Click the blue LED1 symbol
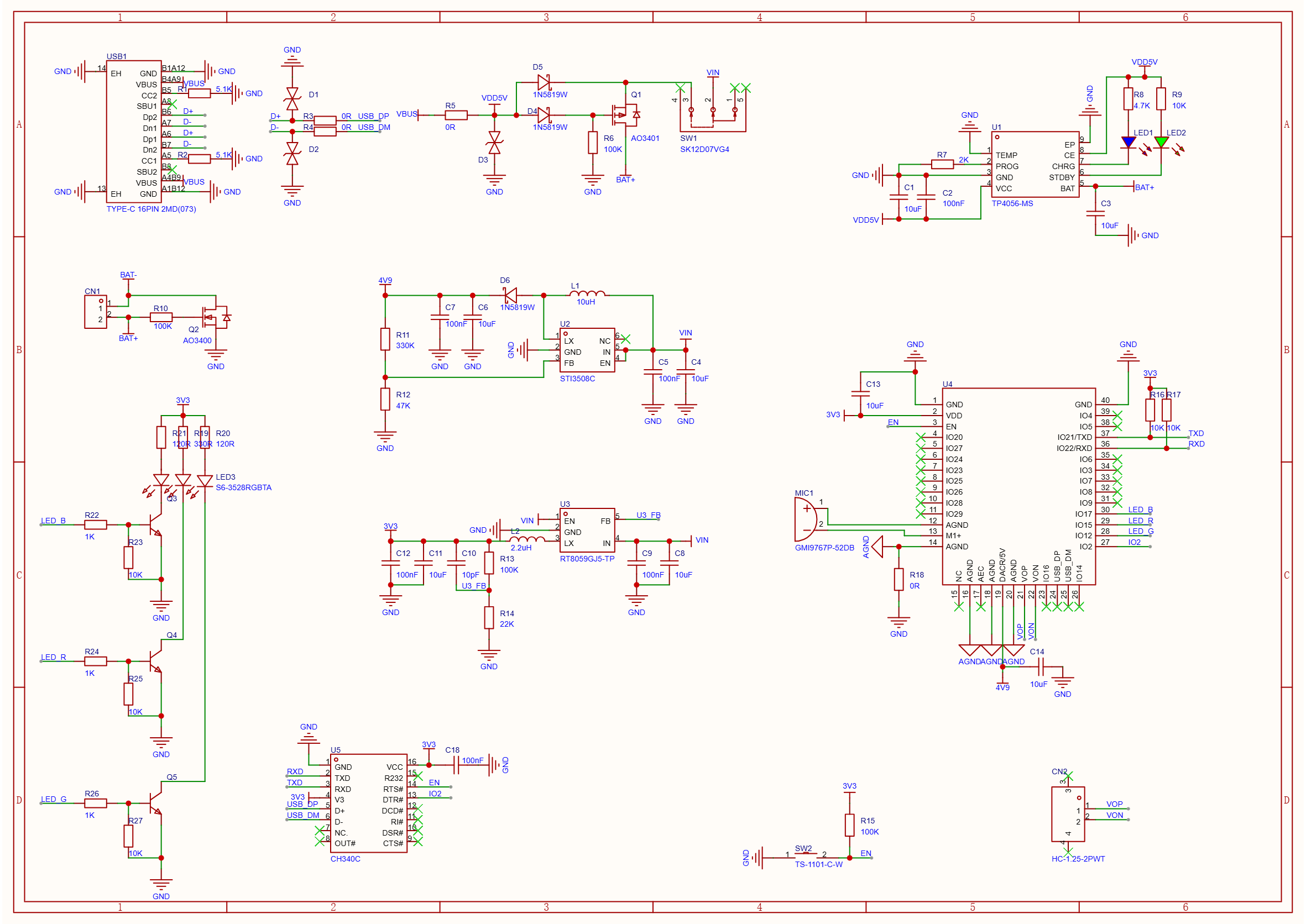 [1129, 142]
